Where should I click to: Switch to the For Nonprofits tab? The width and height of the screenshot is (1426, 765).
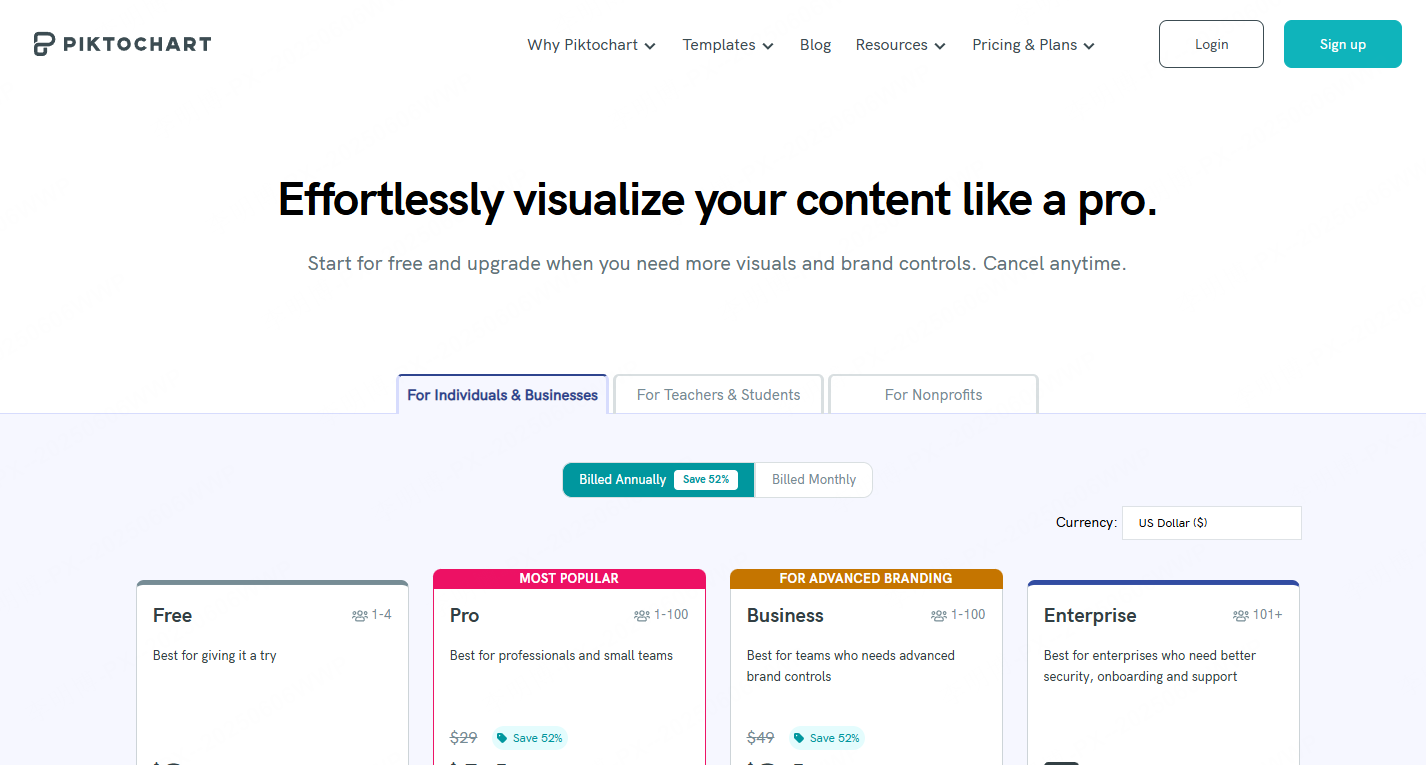(932, 394)
